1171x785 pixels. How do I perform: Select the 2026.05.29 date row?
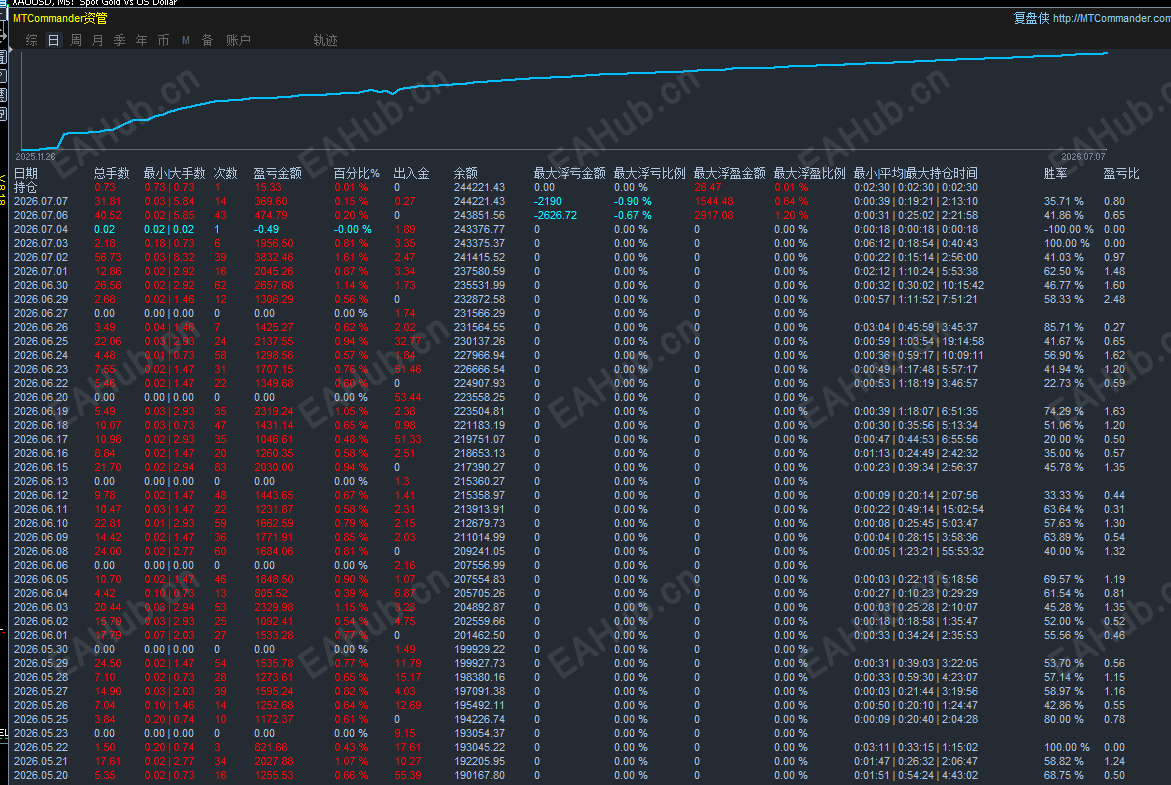(577, 663)
